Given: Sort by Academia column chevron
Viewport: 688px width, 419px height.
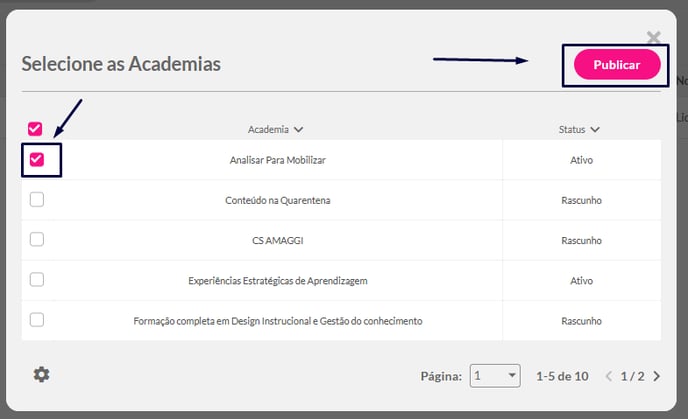Looking at the screenshot, I should [x=298, y=129].
